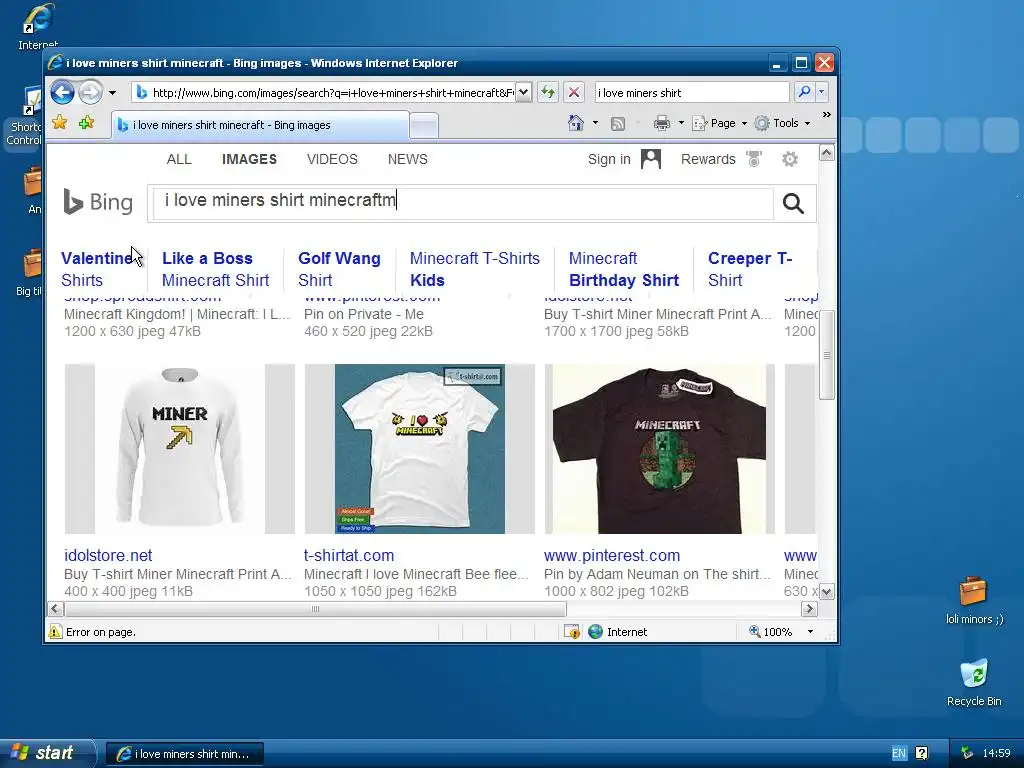Open 'Minecraft T-Shirts Kids' suggestion
Screen dimensions: 1024x768
point(475,269)
